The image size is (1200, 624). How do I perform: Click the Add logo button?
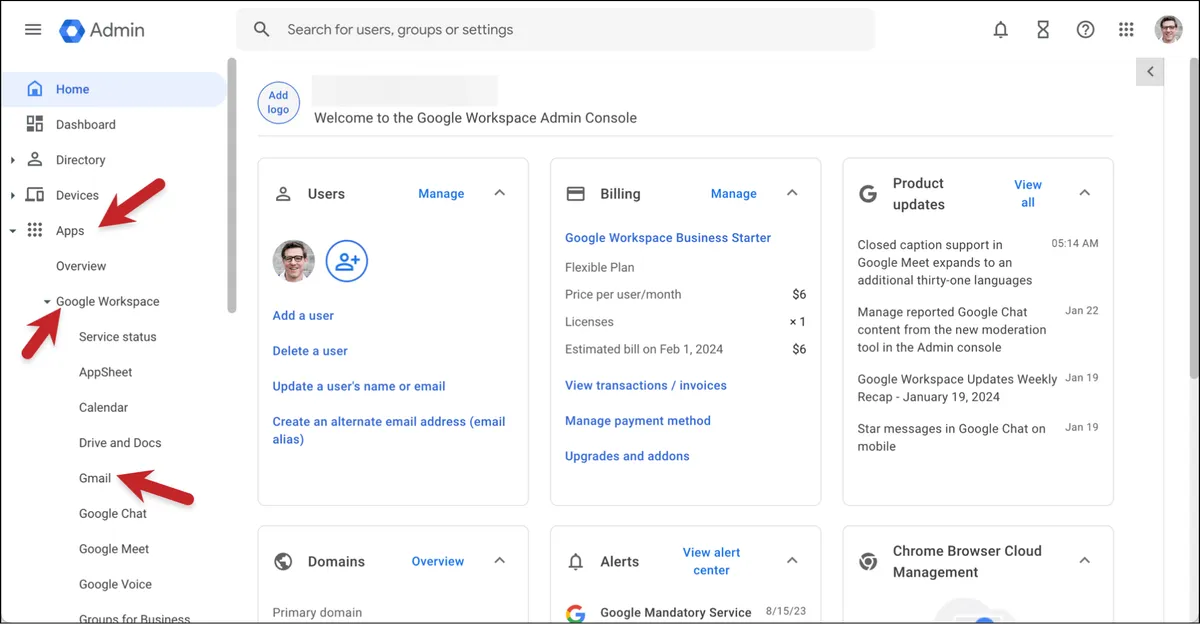tap(279, 103)
